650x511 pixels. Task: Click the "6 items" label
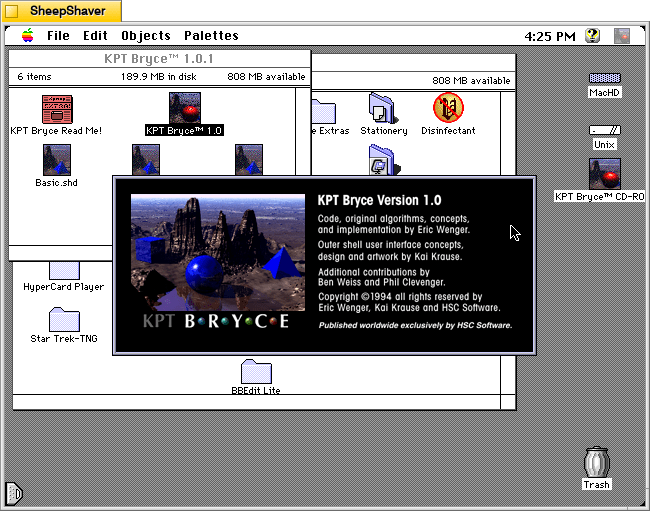coord(34,77)
